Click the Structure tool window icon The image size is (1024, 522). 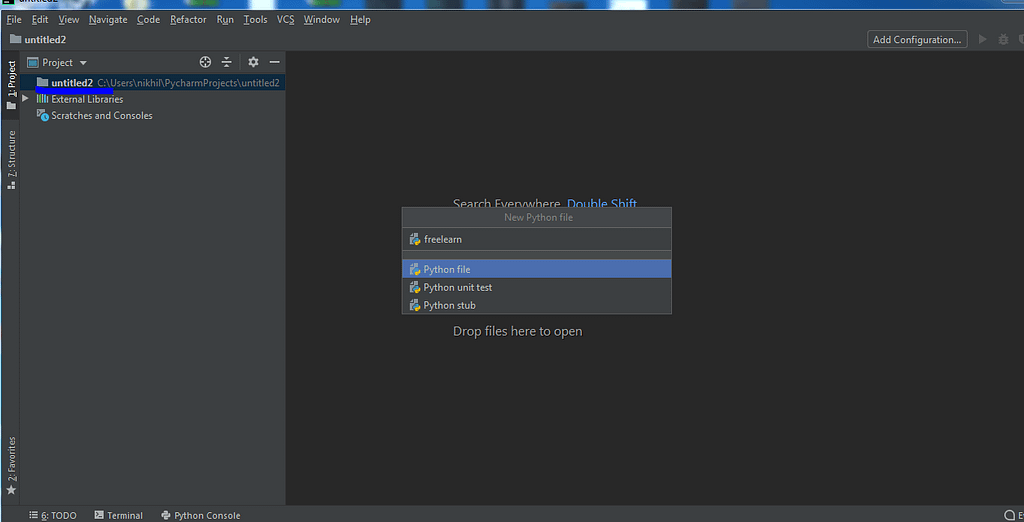click(10, 185)
